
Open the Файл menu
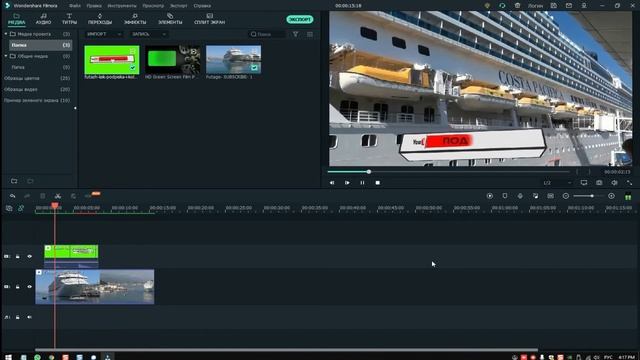(x=75, y=6)
